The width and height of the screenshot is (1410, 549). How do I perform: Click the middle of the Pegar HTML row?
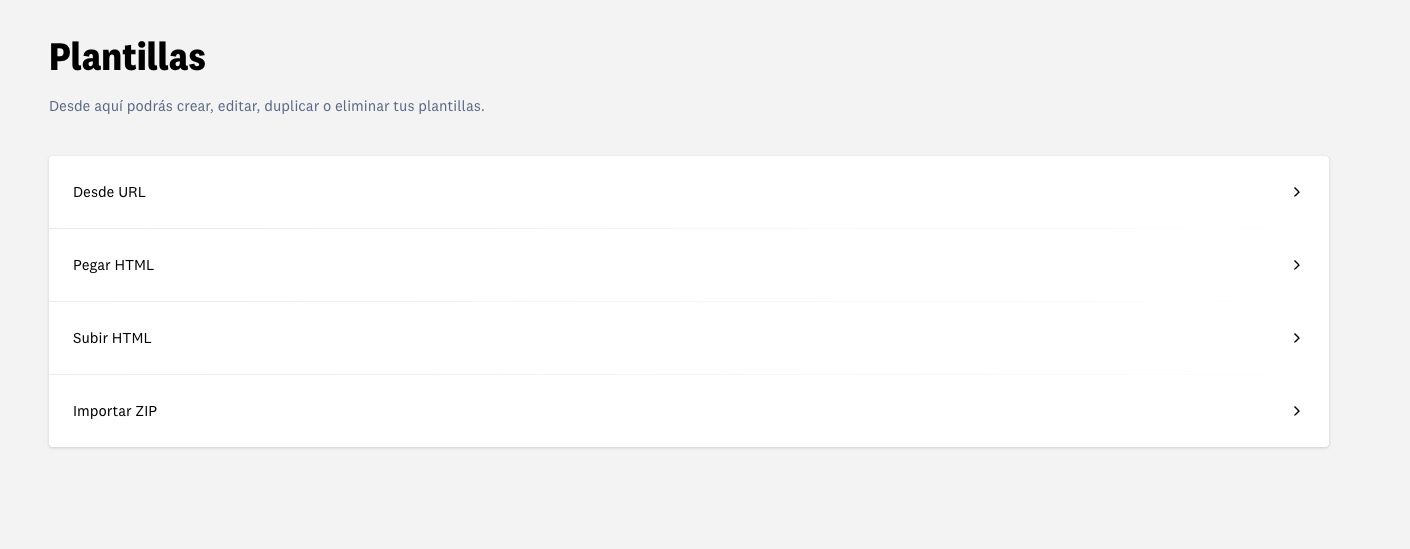point(688,265)
